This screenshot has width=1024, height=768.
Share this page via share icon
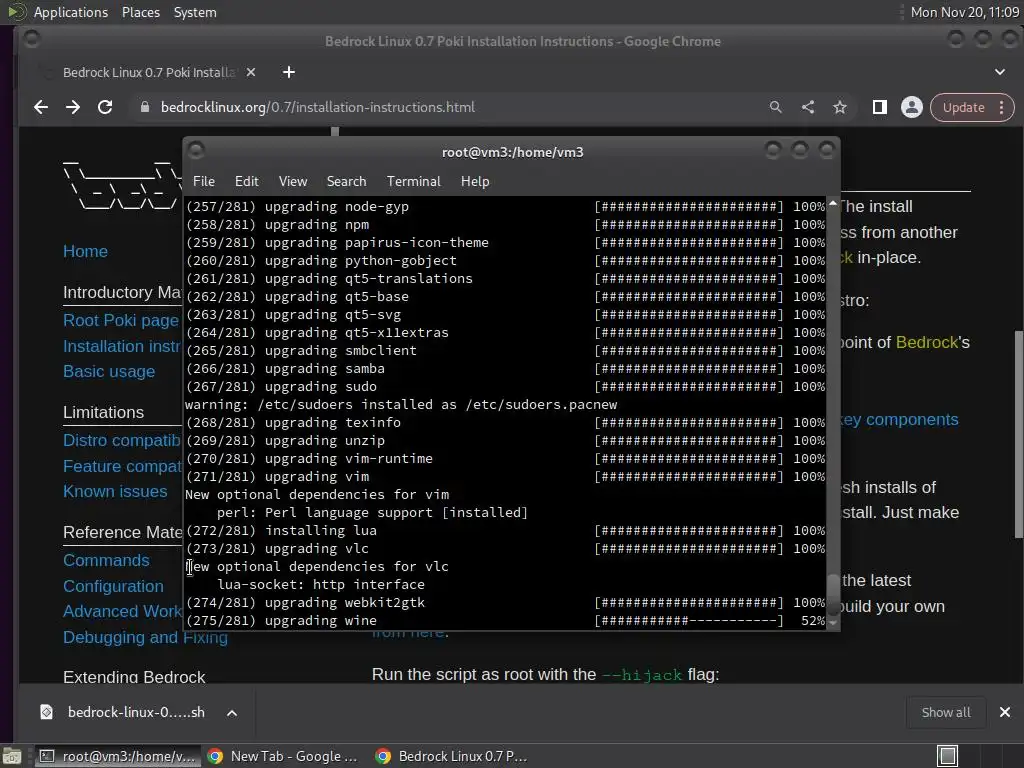coord(808,107)
